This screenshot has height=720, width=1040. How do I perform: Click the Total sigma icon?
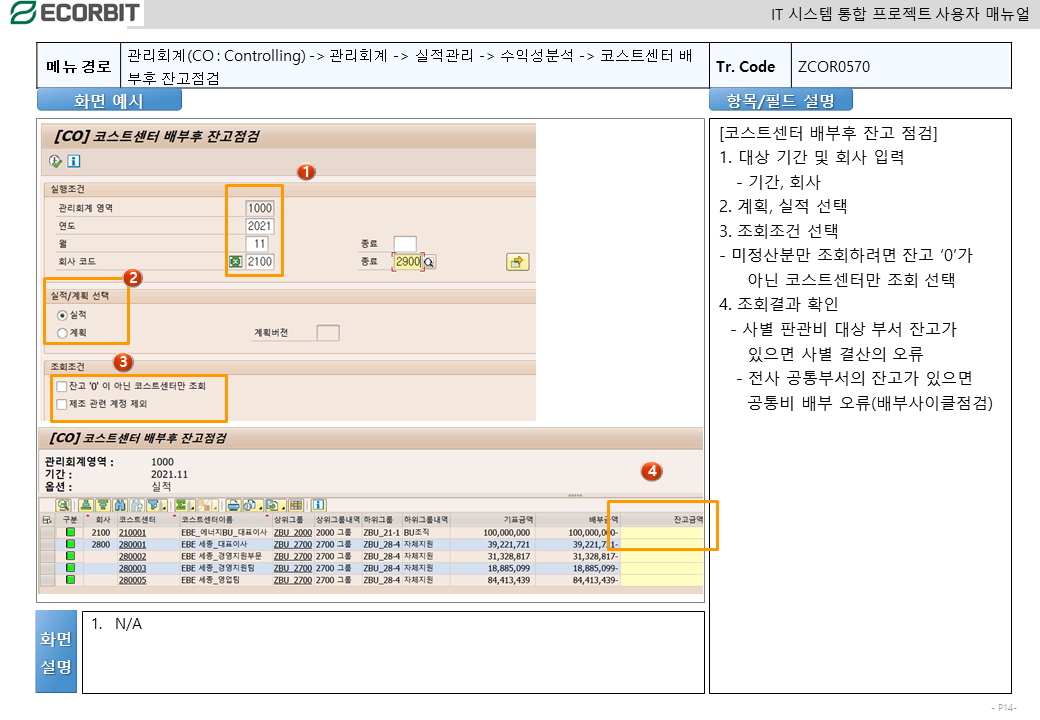tap(181, 505)
